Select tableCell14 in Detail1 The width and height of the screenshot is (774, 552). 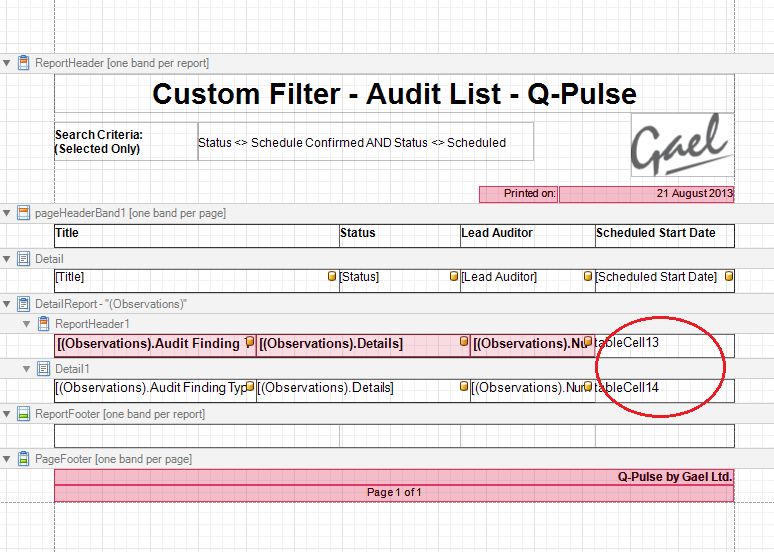[665, 391]
